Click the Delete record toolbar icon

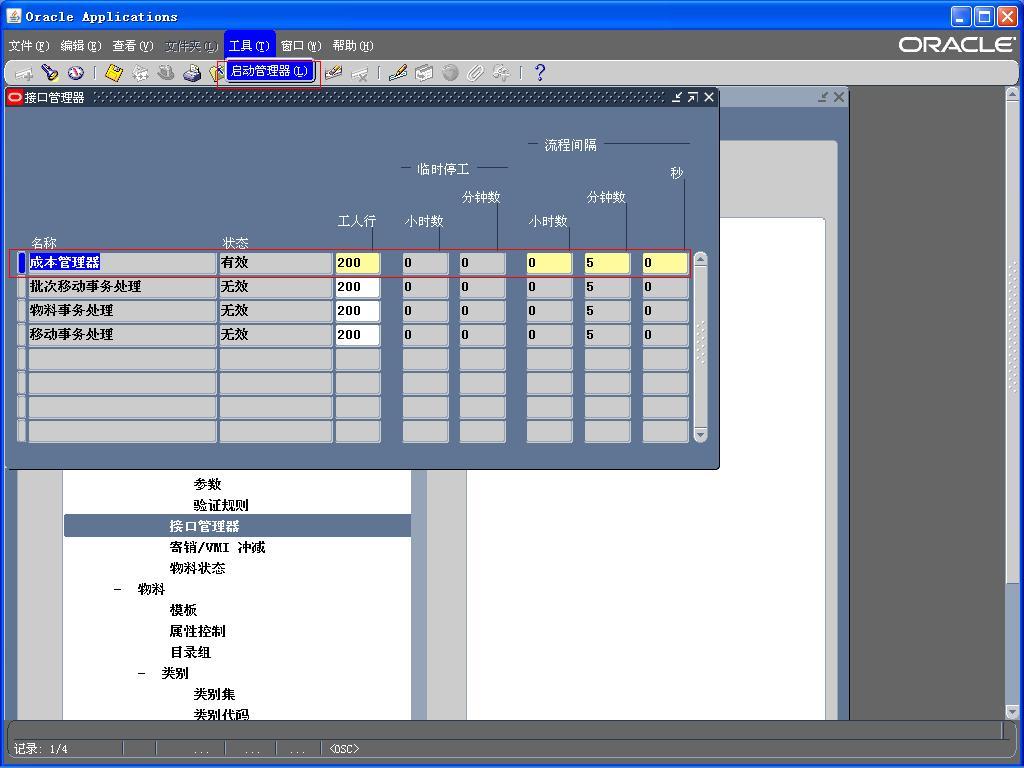click(x=360, y=73)
